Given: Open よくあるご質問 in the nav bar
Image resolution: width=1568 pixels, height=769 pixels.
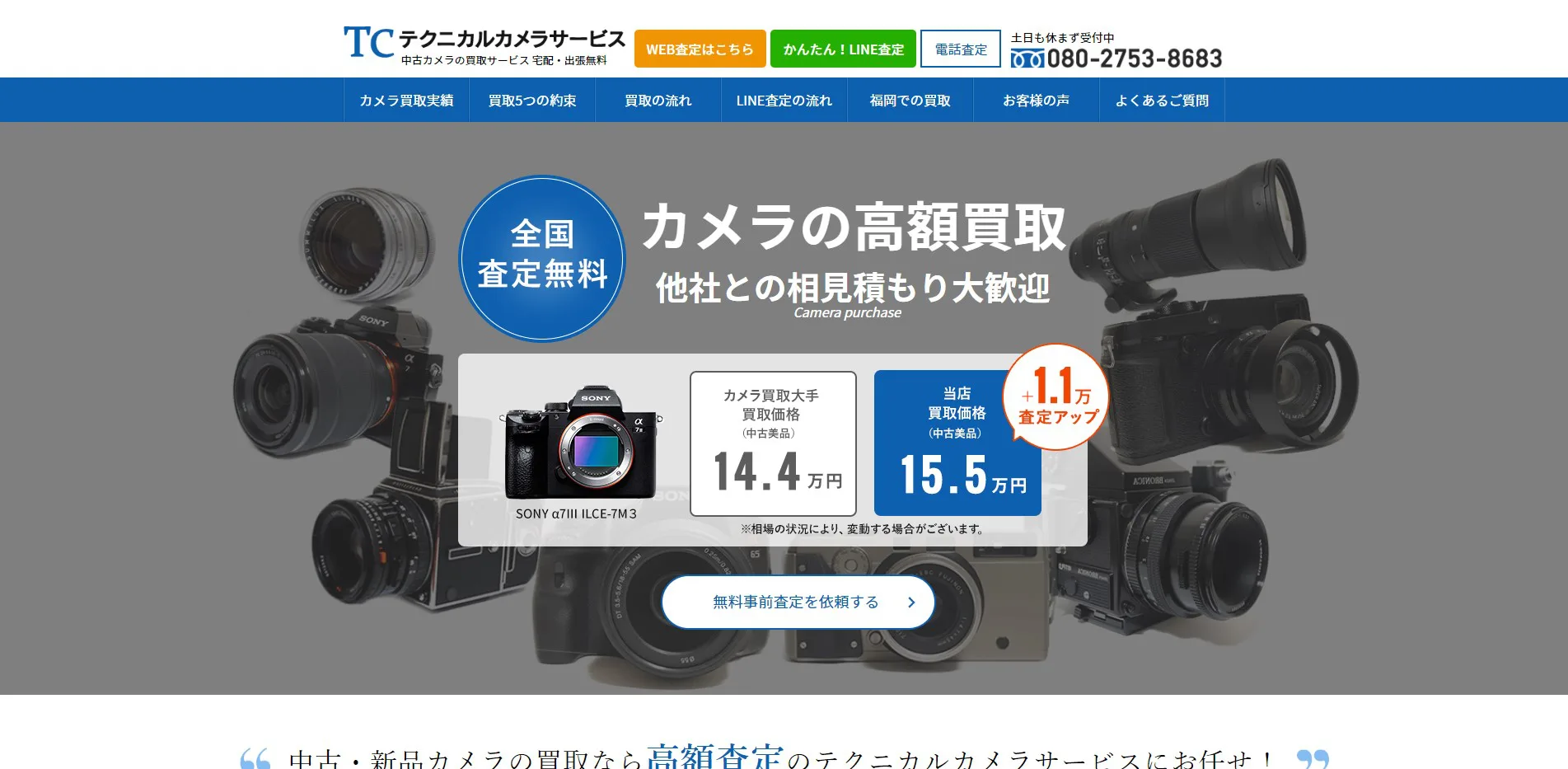Looking at the screenshot, I should coord(1162,101).
